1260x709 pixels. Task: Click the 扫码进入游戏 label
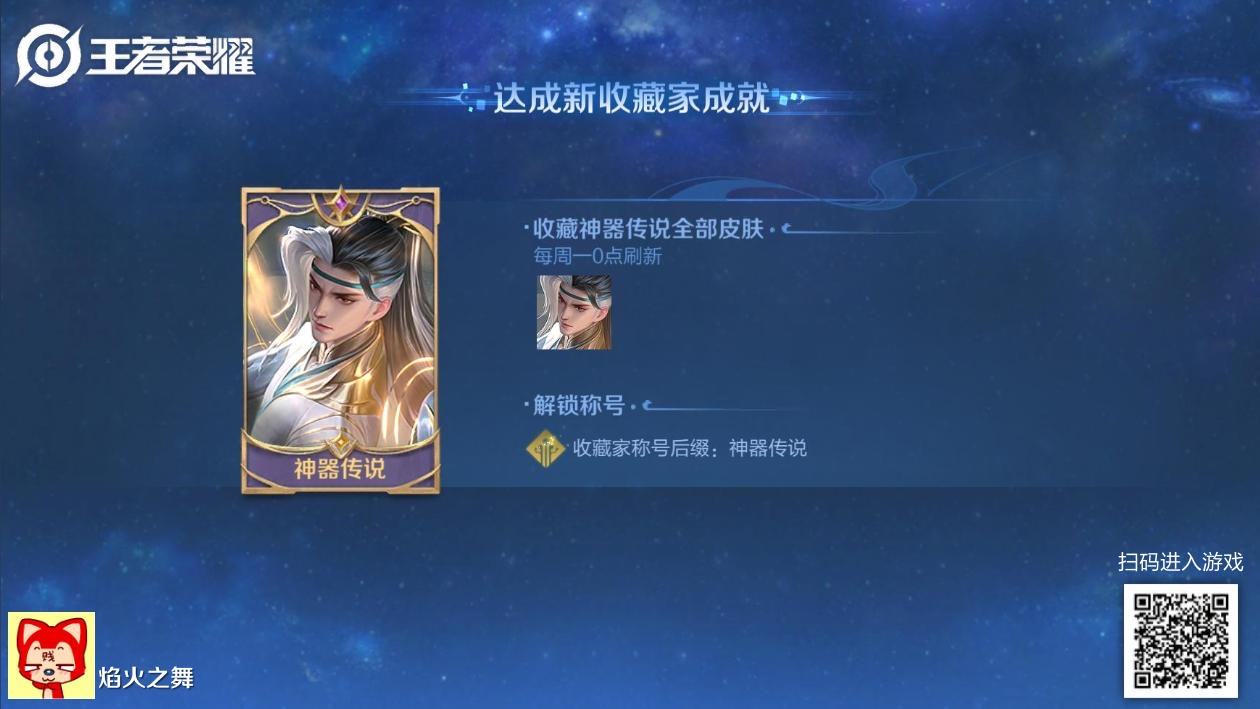point(1180,562)
